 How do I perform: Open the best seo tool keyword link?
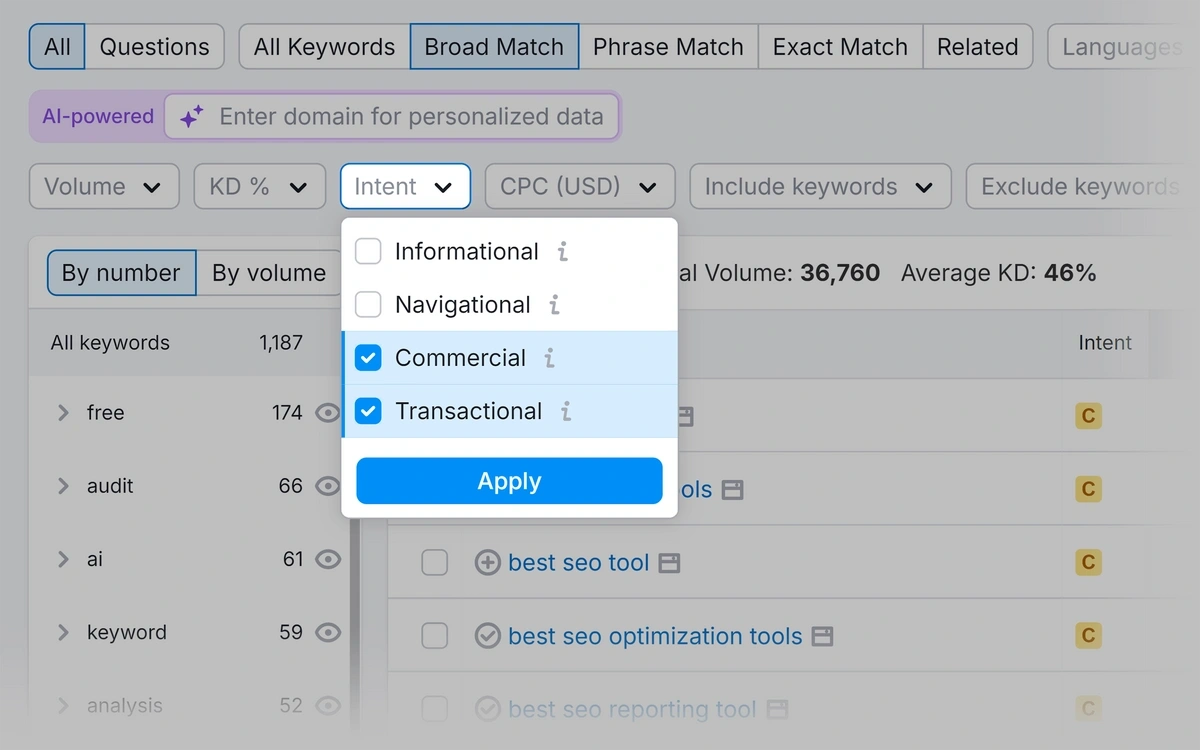(579, 563)
